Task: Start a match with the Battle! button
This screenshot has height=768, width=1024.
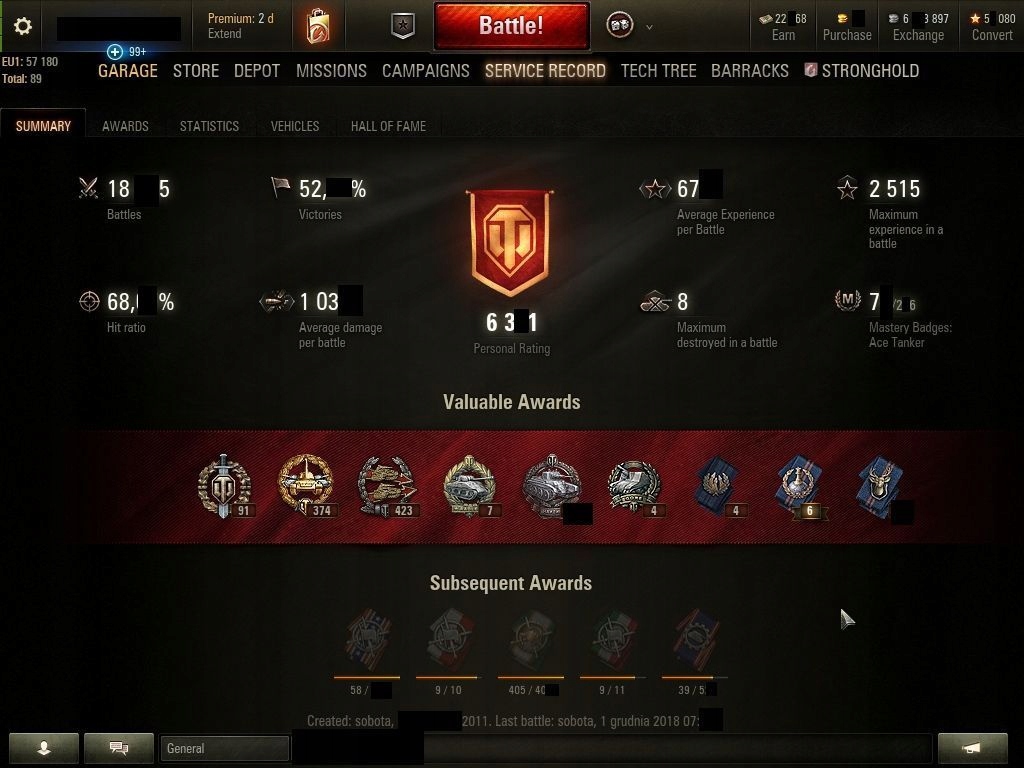Action: click(511, 25)
